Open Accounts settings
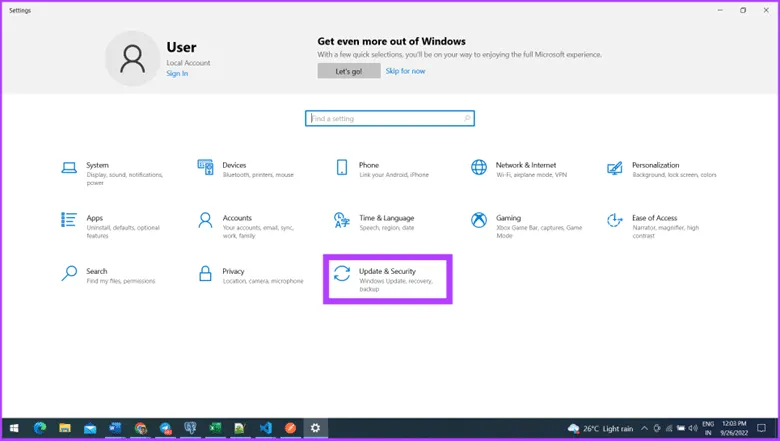Viewport: 780px width, 441px height. 237,218
